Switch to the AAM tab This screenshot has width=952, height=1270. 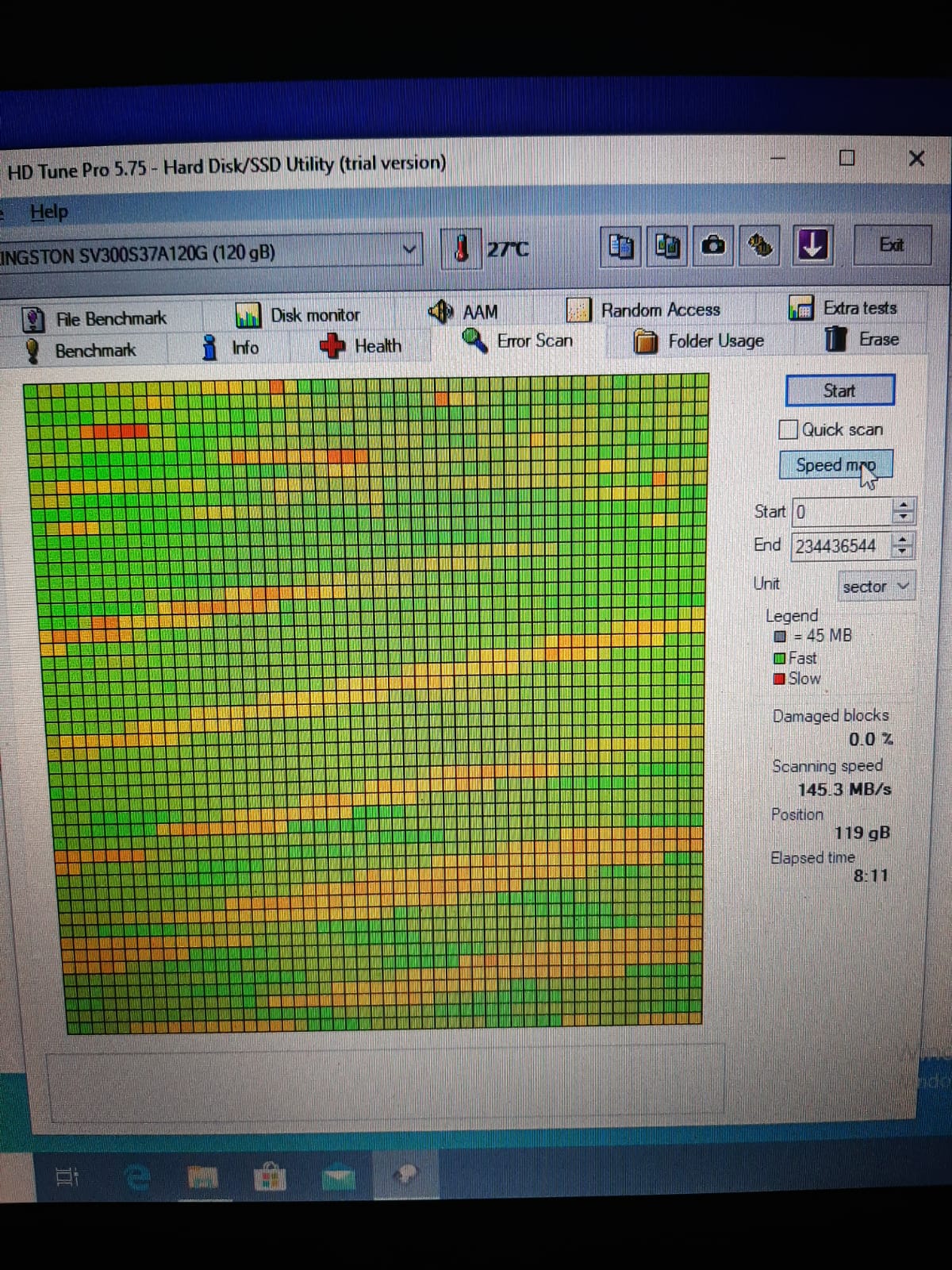pos(480,312)
